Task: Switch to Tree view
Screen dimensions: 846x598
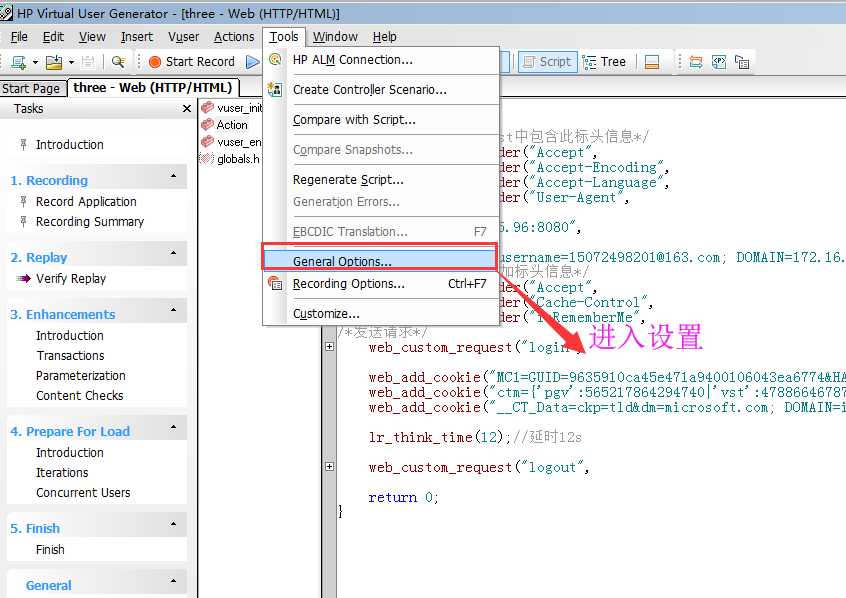Action: (x=605, y=62)
